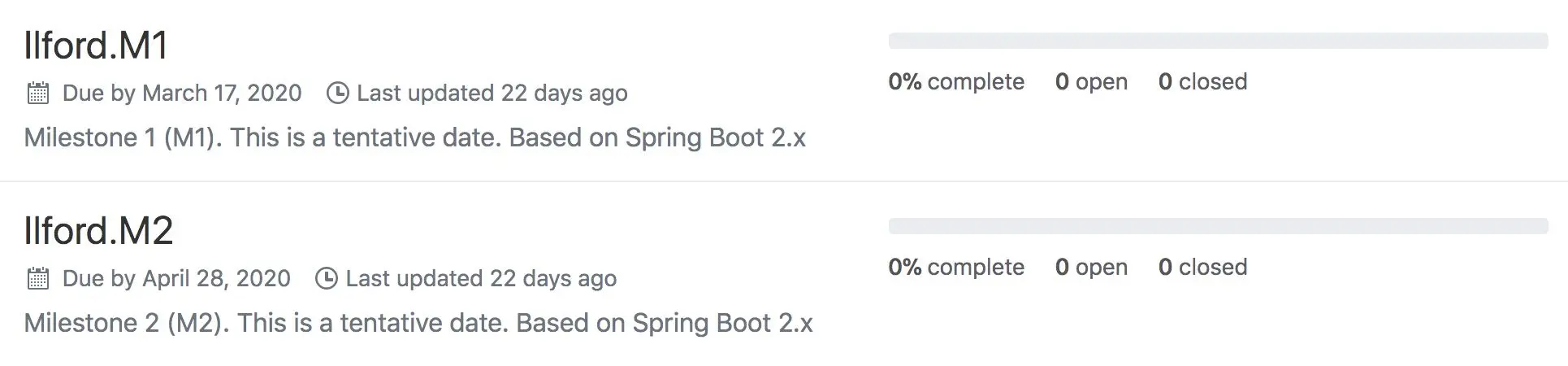Open the Ilford.M1 milestone title
1568x366 pixels.
point(96,45)
